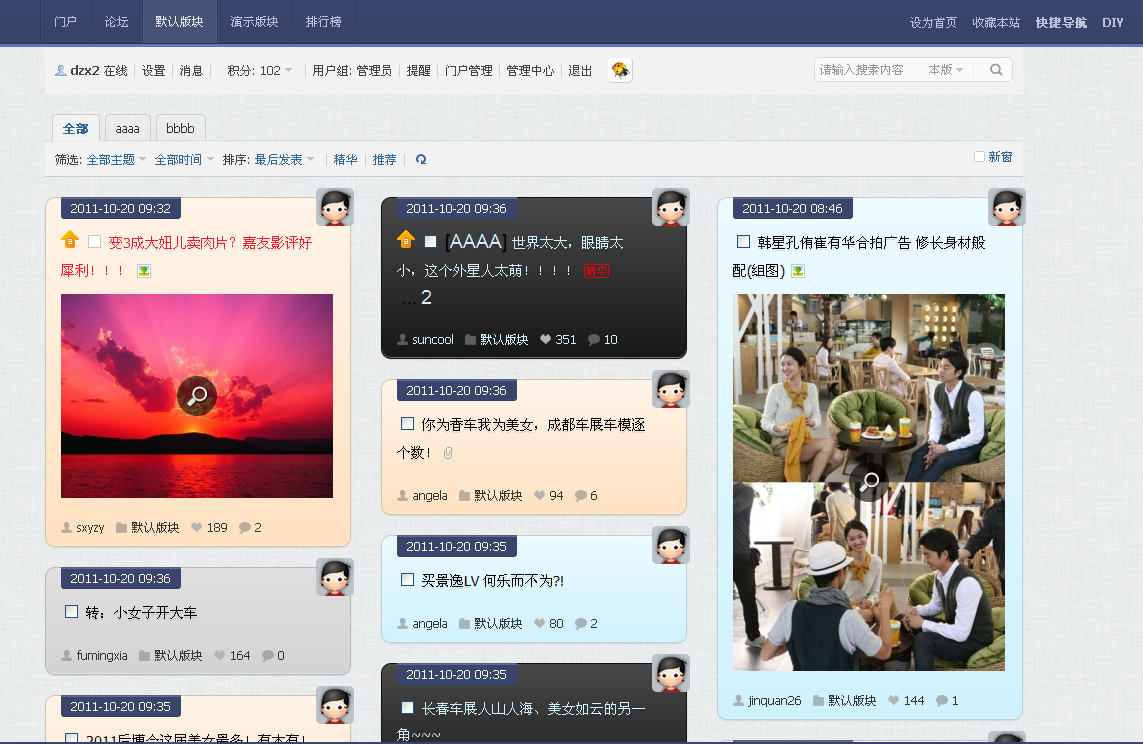Tick the 新窗 checkbox

tap(980, 157)
